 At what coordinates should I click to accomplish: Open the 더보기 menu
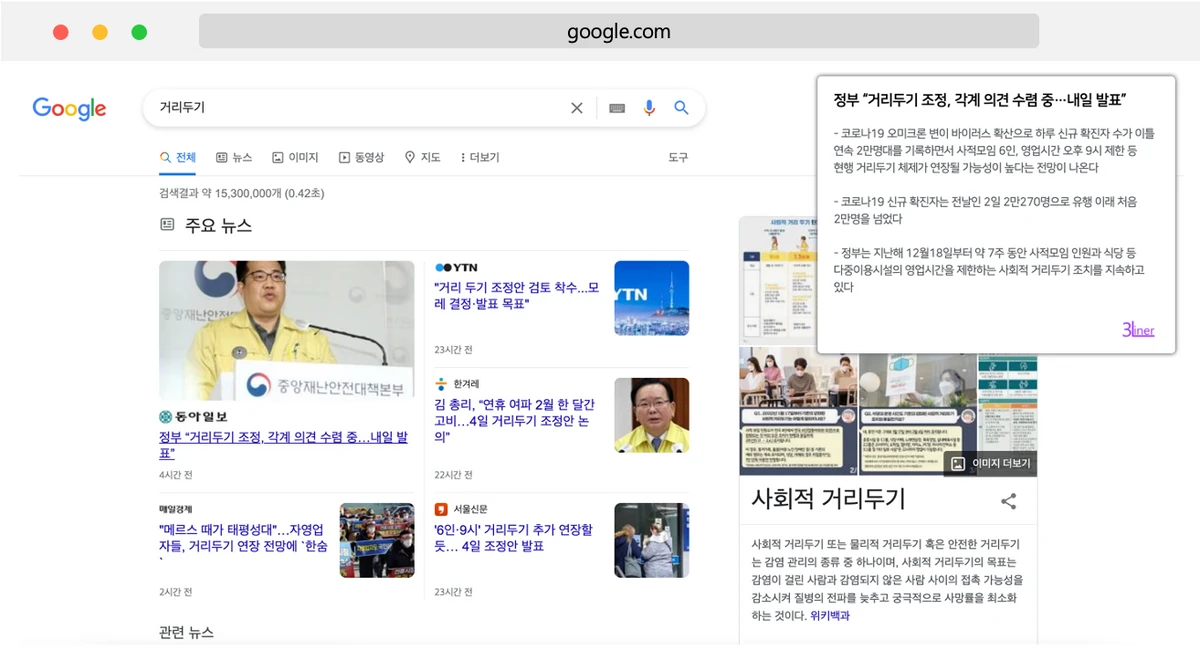point(480,157)
